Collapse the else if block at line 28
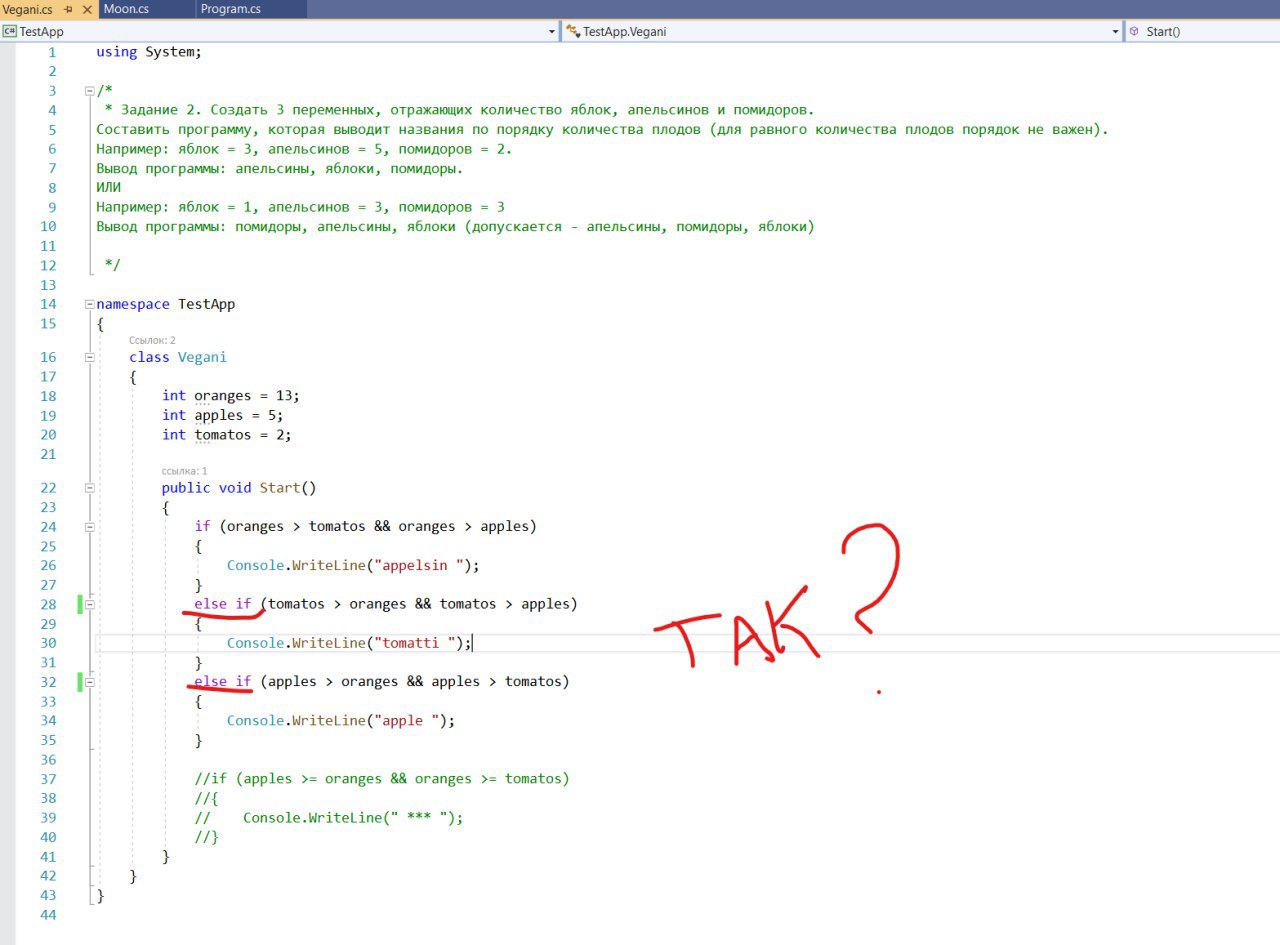1280x945 pixels. [89, 605]
